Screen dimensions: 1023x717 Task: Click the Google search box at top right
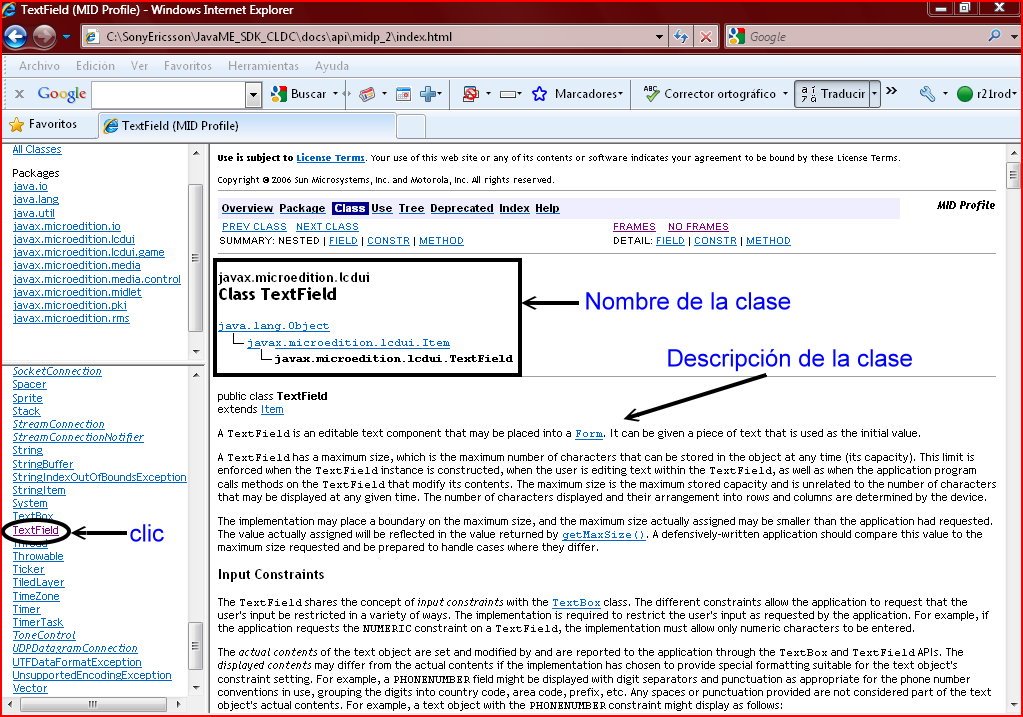(864, 37)
